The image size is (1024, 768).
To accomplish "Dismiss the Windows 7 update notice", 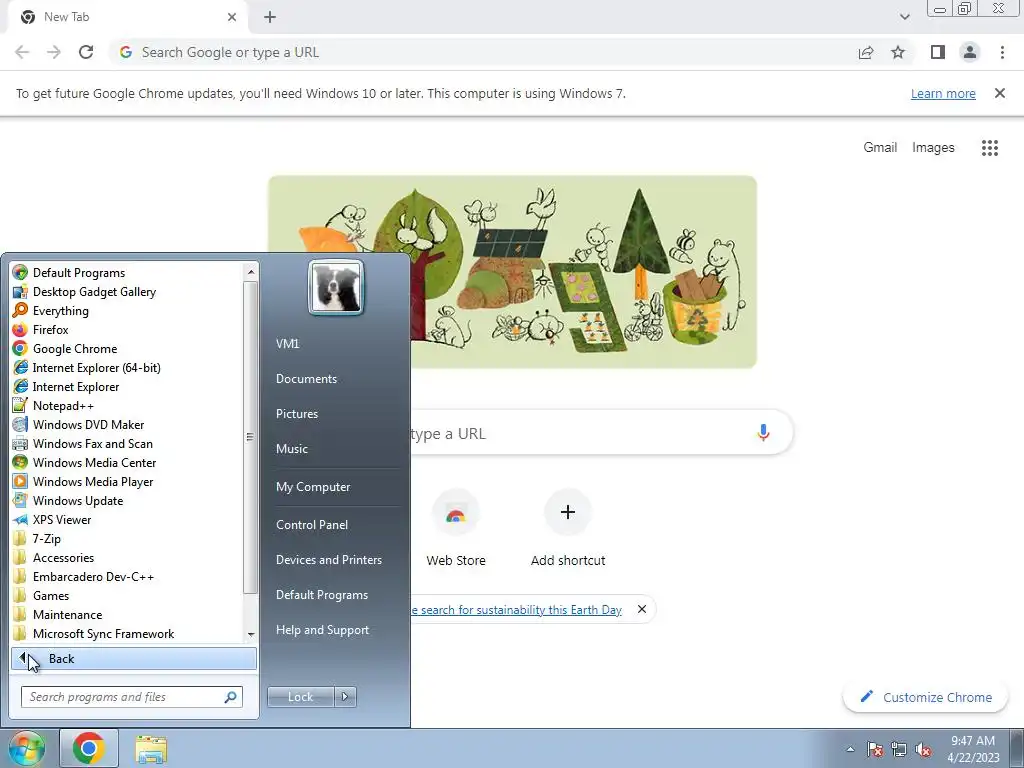I will tap(999, 93).
